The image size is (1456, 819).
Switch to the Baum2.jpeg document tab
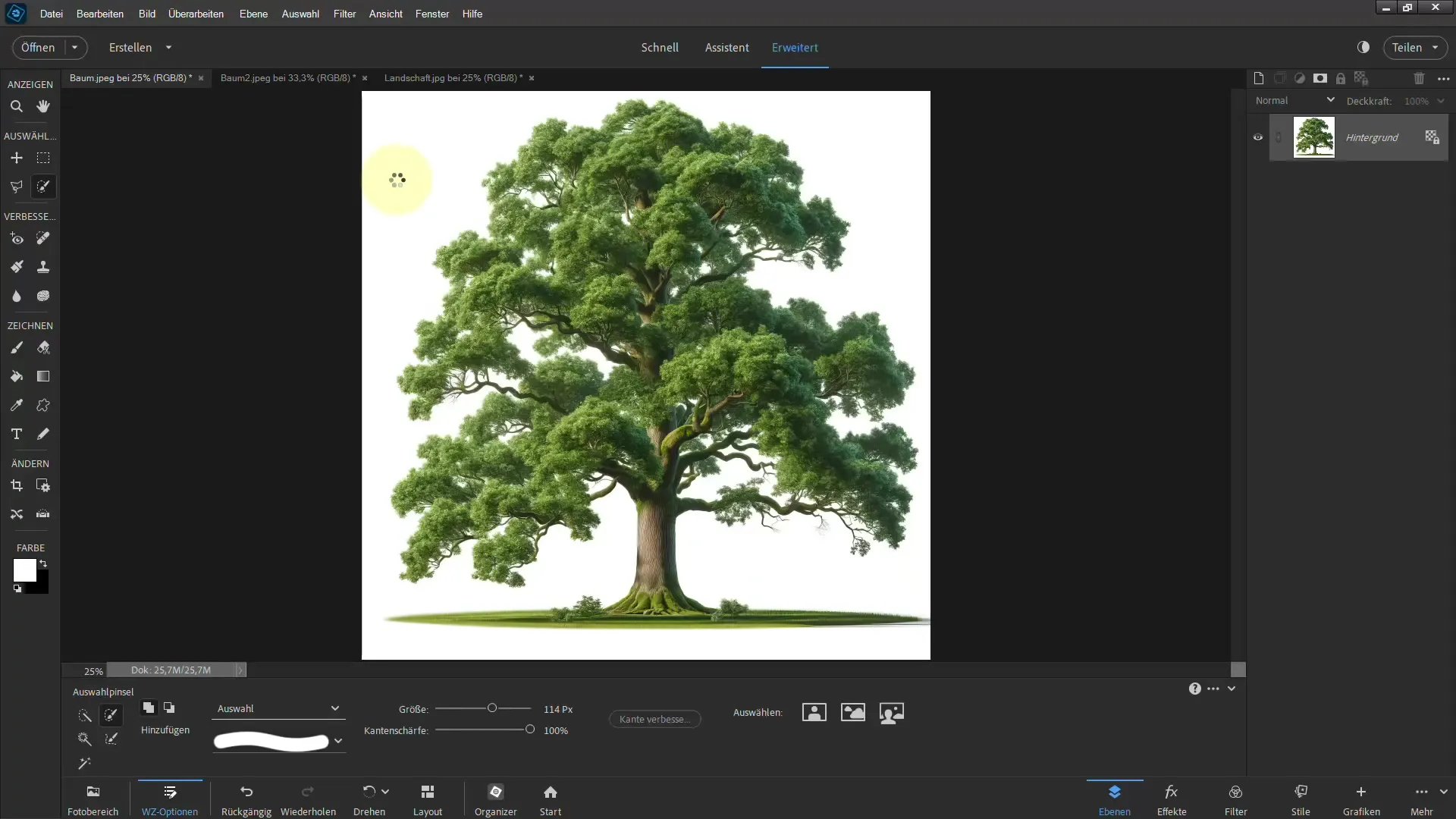pos(288,78)
